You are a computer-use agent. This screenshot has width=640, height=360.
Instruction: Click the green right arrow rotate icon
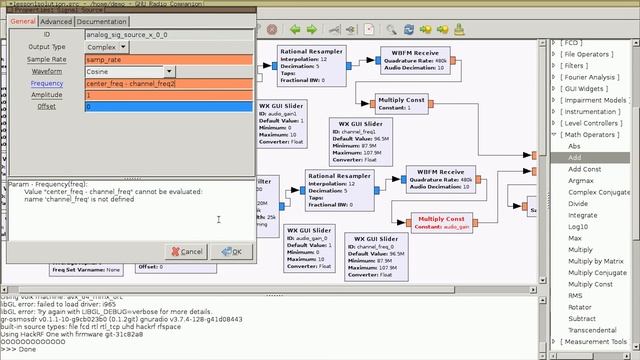[x=312, y=29]
